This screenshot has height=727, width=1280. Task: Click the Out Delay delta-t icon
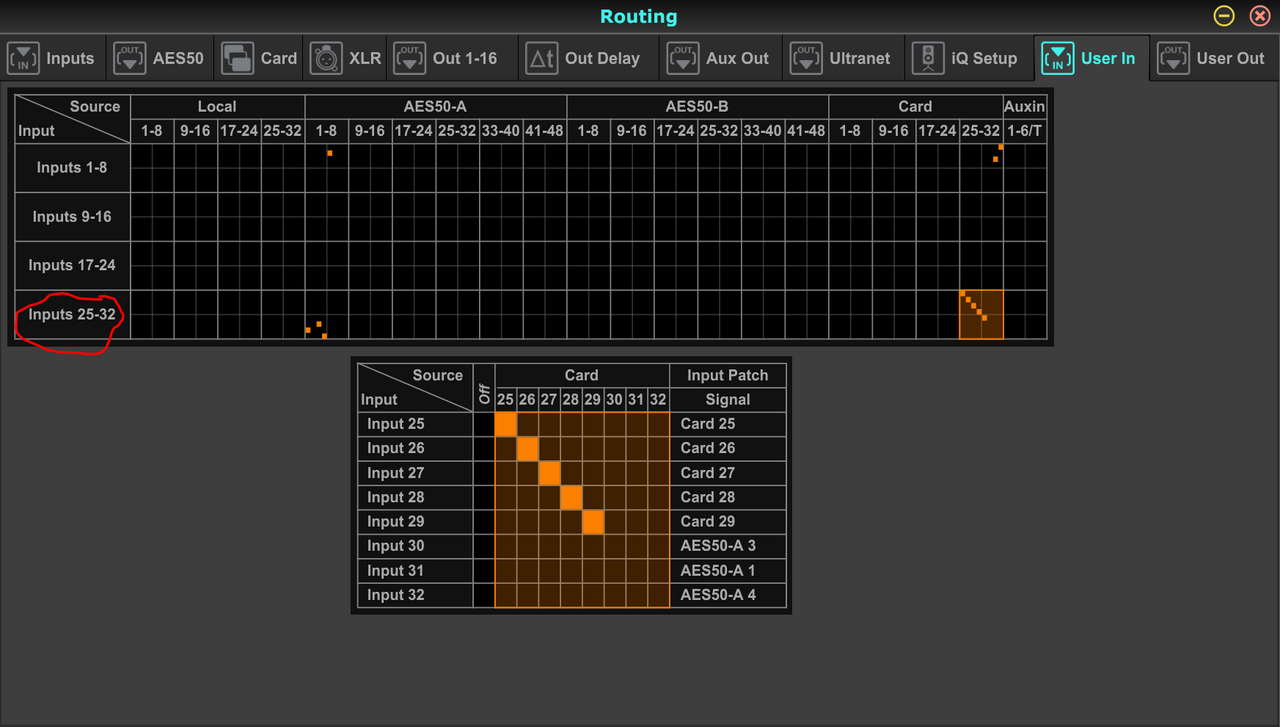[x=542, y=58]
